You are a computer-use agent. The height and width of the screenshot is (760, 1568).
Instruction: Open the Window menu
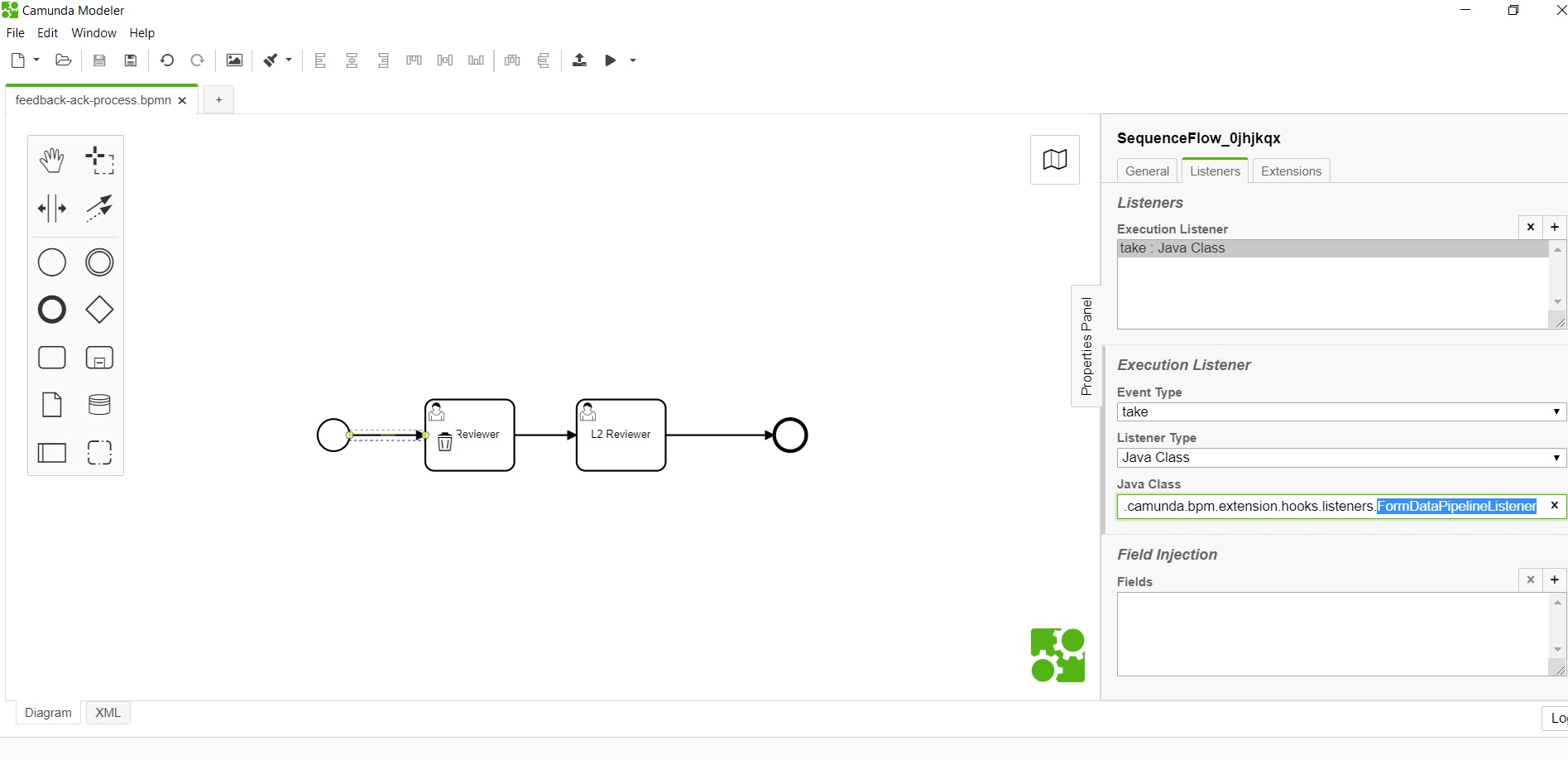(94, 33)
